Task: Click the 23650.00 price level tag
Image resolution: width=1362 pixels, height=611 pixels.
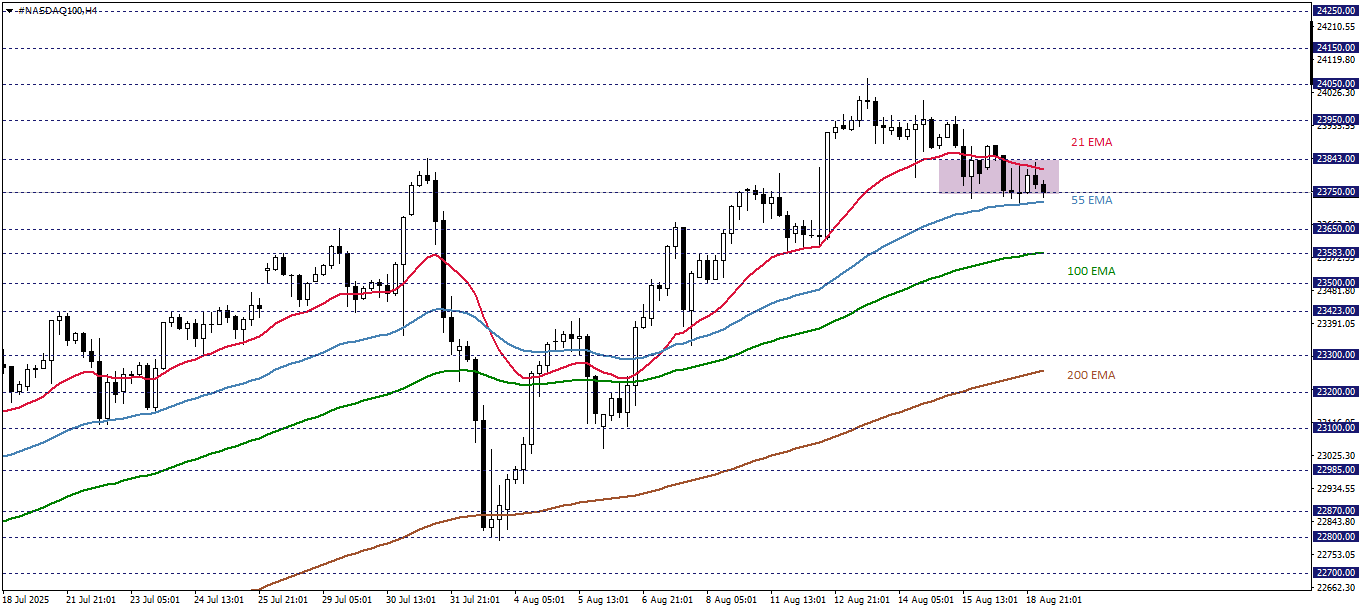Action: pos(1336,228)
